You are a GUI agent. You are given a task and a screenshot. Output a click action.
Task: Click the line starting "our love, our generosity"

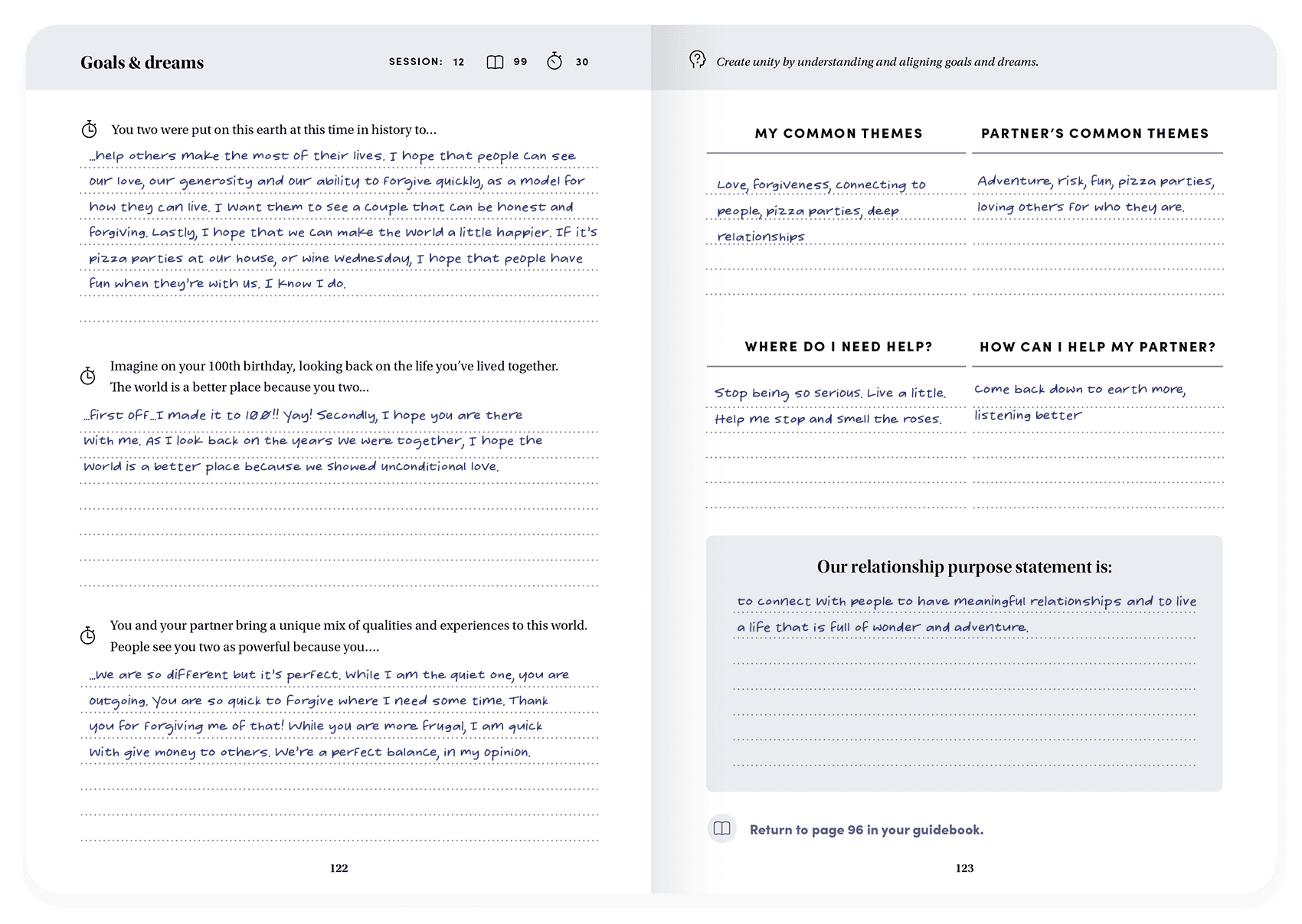point(337,181)
